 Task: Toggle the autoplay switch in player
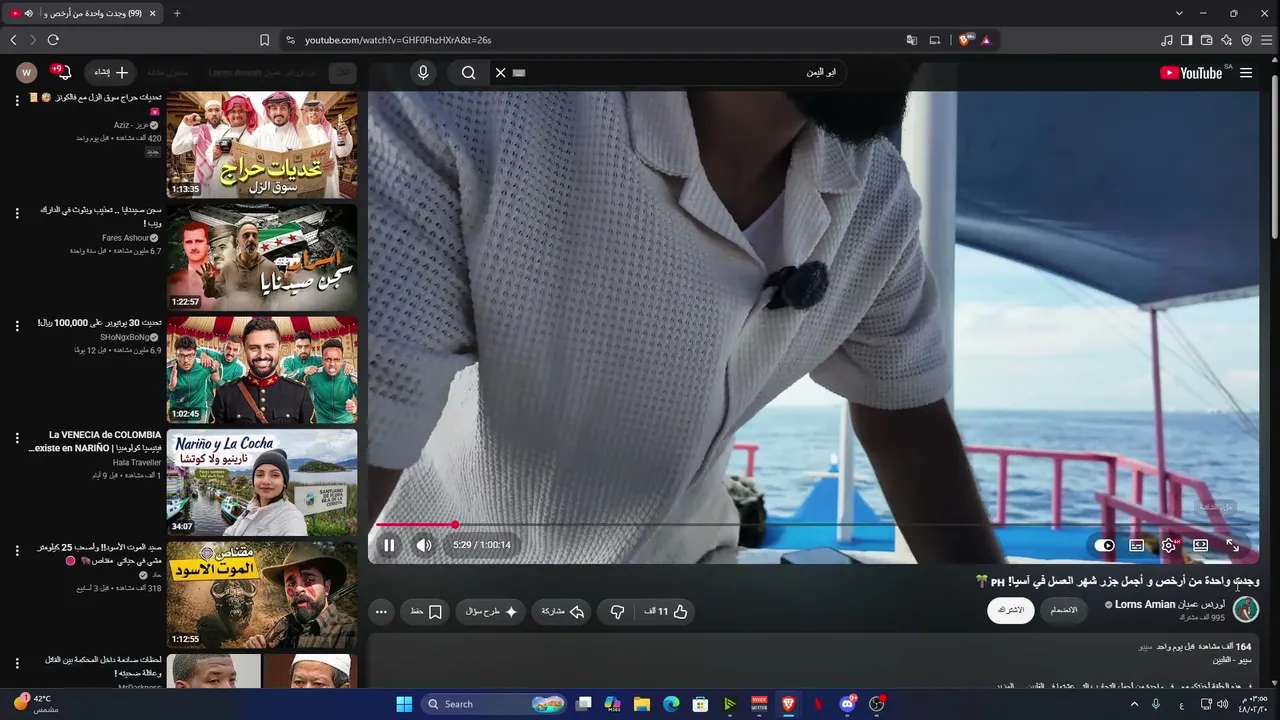click(x=1105, y=545)
